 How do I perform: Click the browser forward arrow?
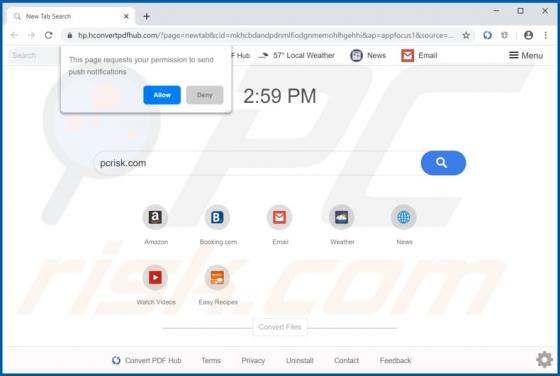coord(31,35)
